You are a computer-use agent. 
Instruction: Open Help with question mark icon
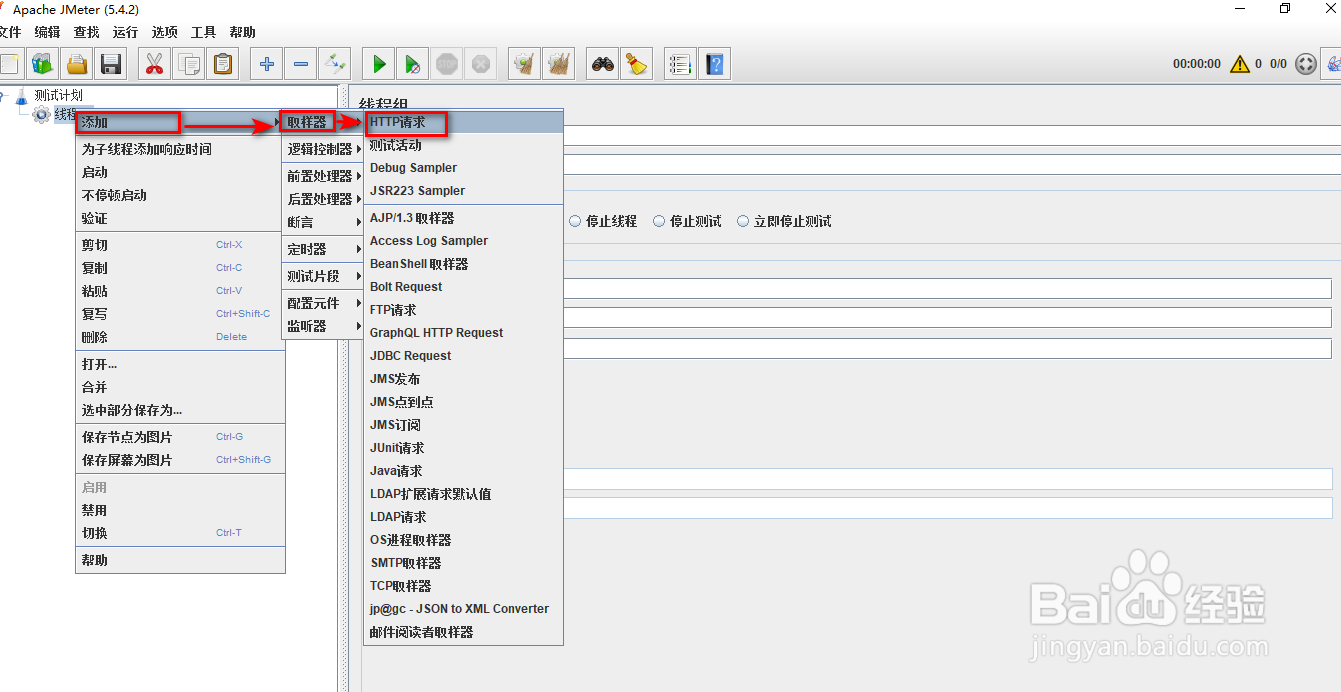coord(714,64)
